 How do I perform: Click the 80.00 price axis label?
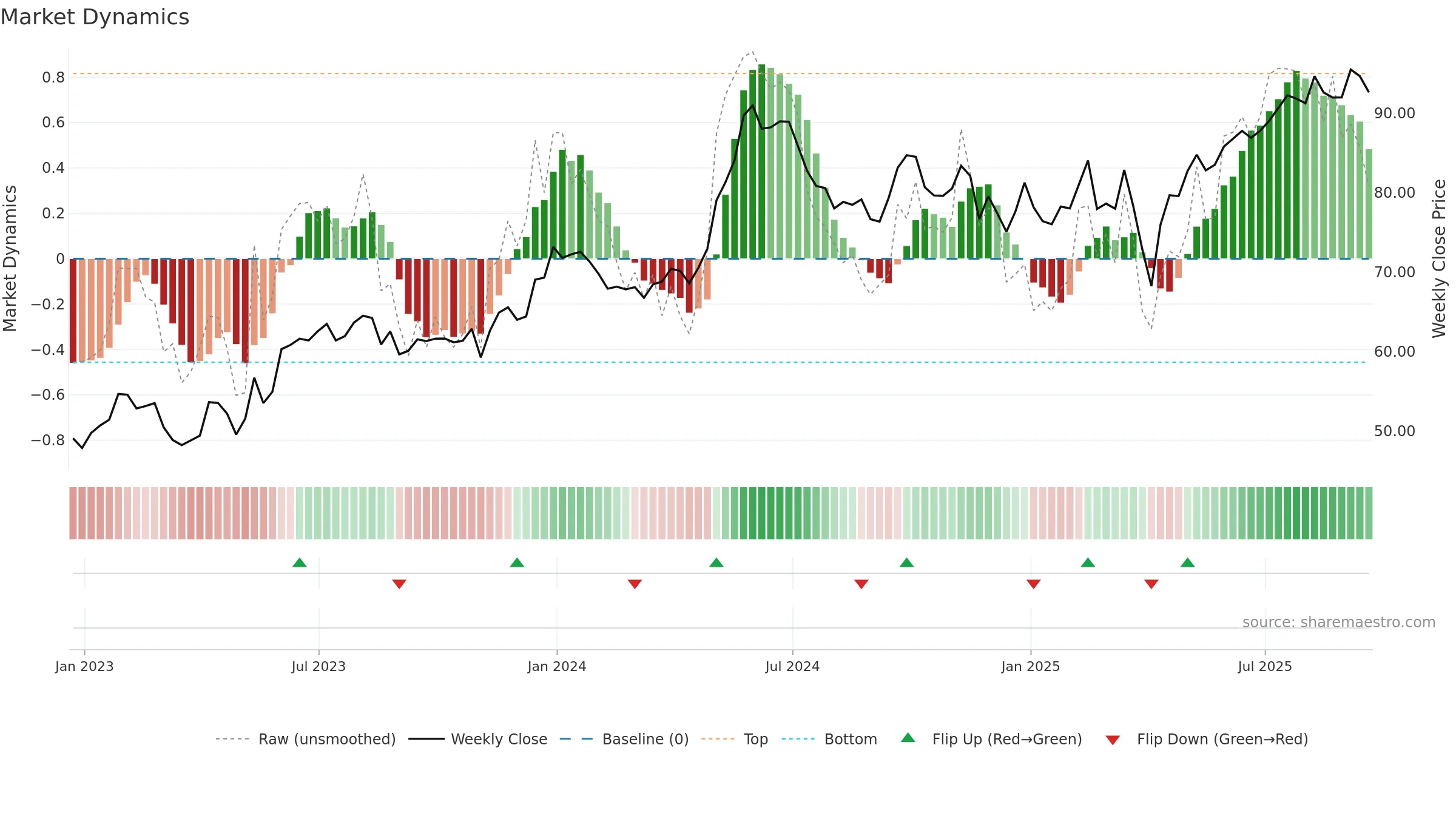coord(1395,193)
